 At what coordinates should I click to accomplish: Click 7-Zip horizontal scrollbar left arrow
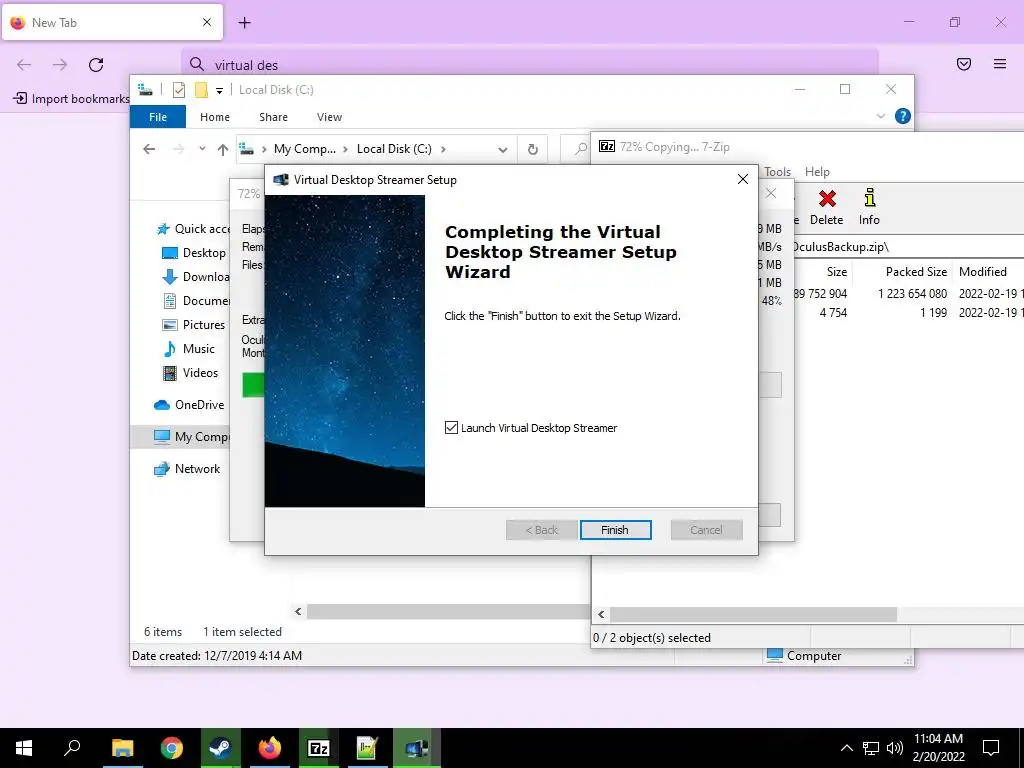pos(601,615)
